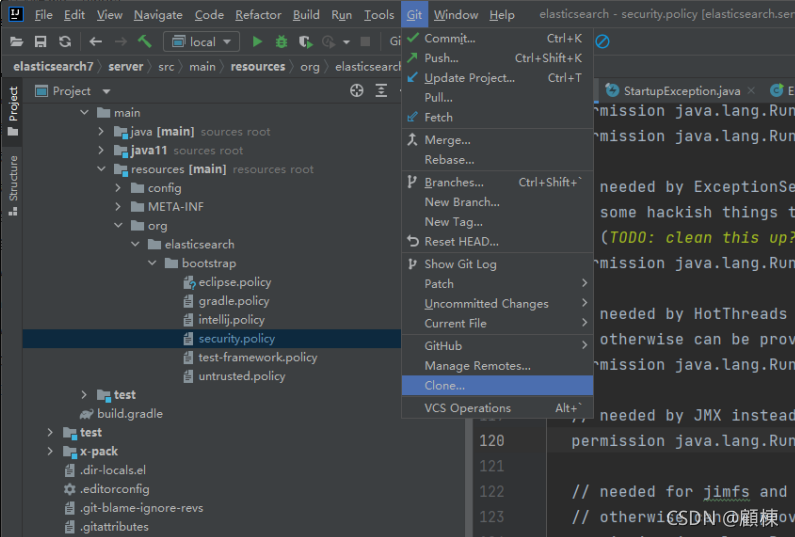The width and height of the screenshot is (795, 537).
Task: Click the Build project hammer icon
Action: coord(145,41)
